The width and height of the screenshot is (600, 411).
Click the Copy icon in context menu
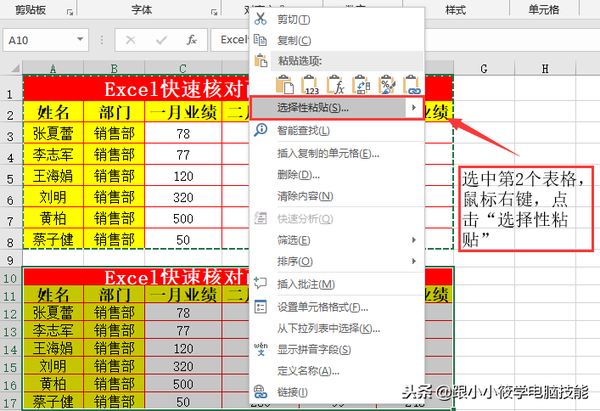point(260,40)
